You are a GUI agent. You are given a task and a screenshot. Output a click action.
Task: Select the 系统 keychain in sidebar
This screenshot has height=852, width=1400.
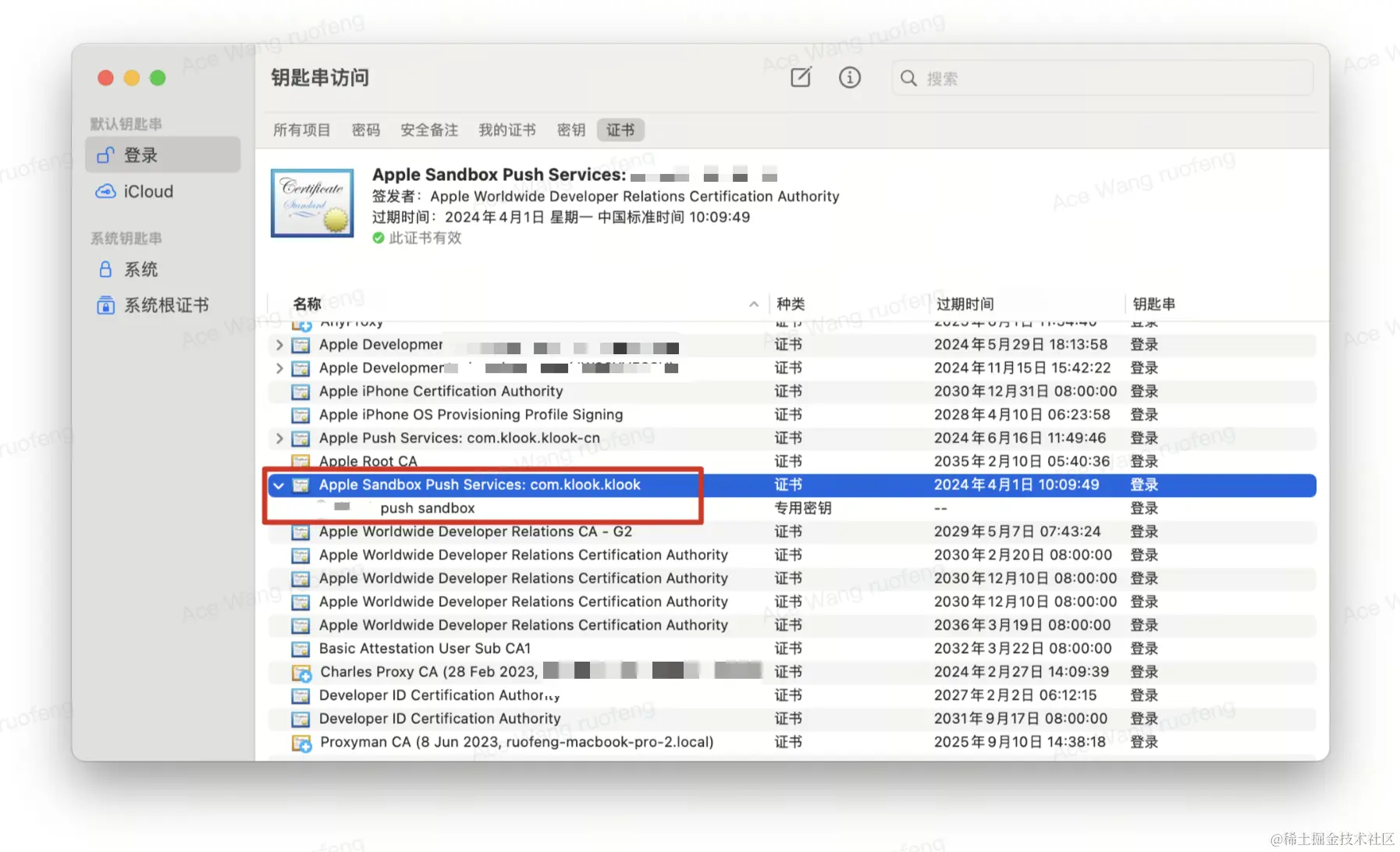pyautogui.click(x=163, y=269)
